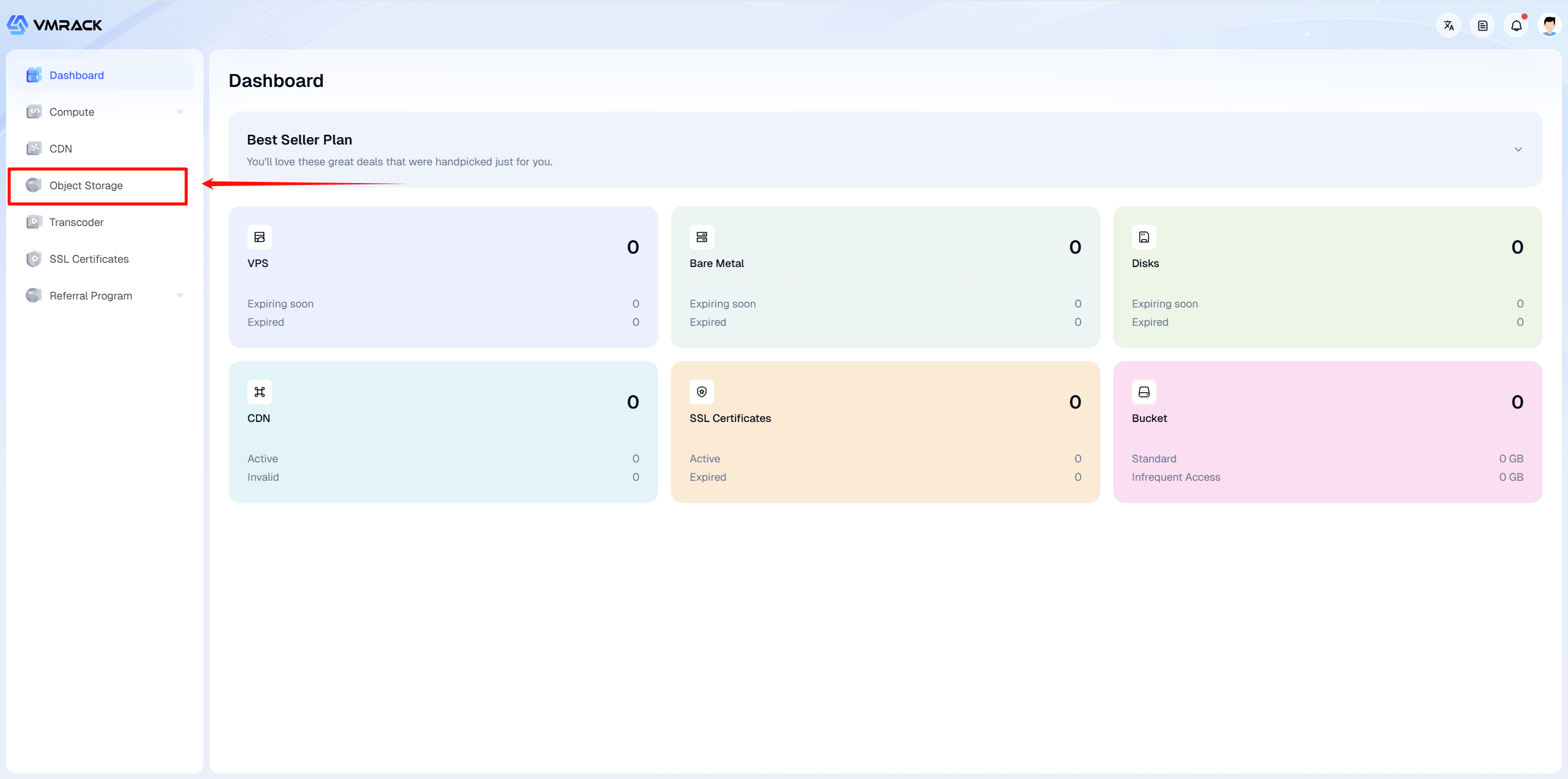Click SSL Certificates Expired label
This screenshot has width=1568, height=779.
tap(708, 477)
